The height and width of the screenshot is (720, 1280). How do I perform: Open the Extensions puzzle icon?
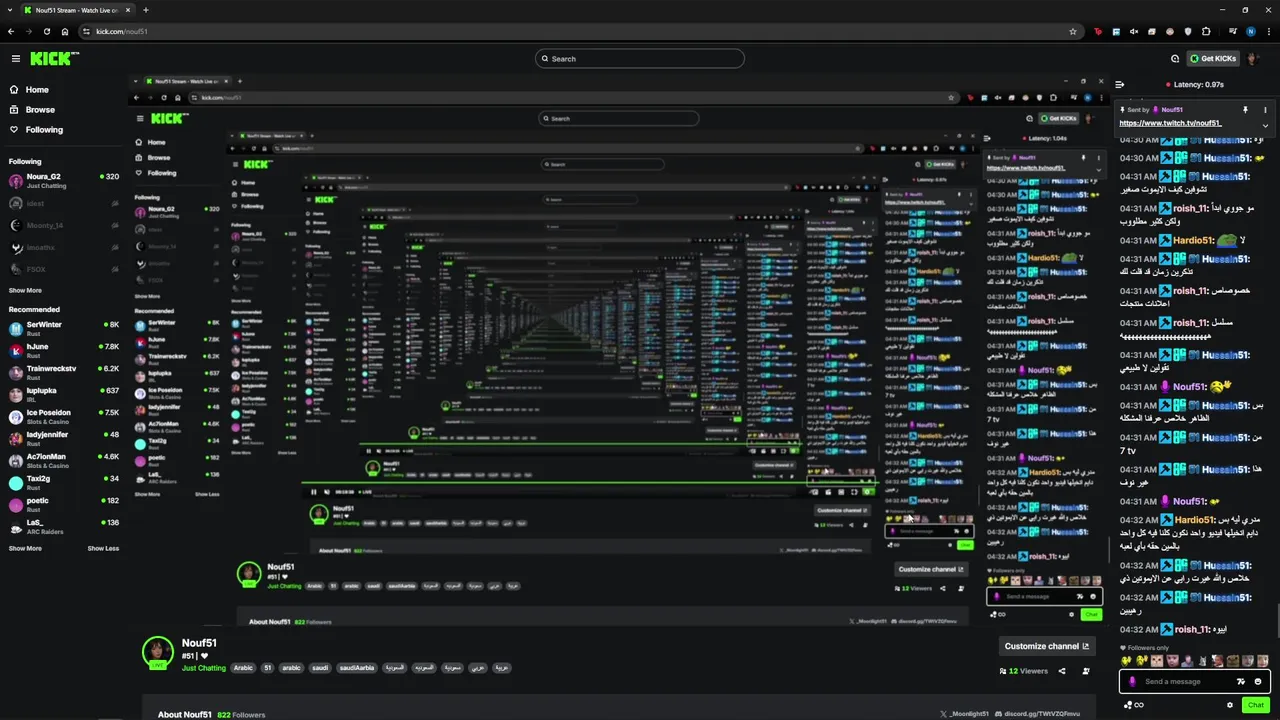pos(1206,31)
